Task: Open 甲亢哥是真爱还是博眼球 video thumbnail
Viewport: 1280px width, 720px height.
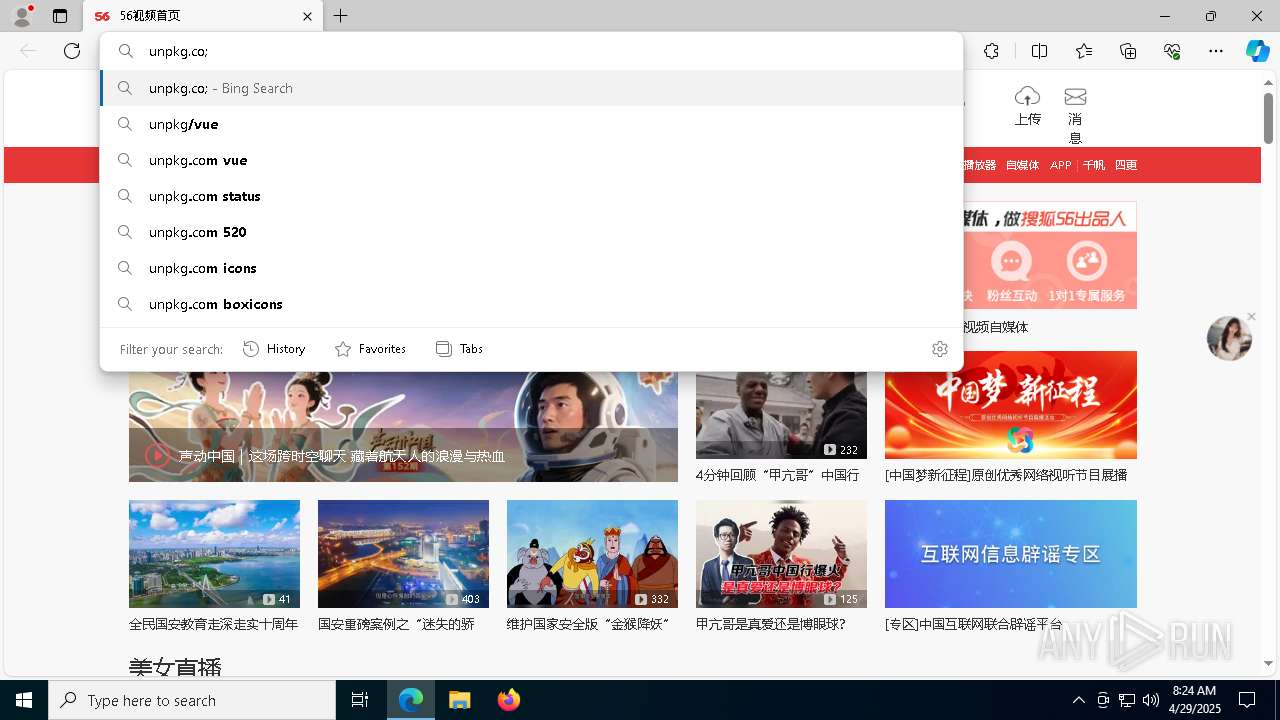Action: [781, 554]
